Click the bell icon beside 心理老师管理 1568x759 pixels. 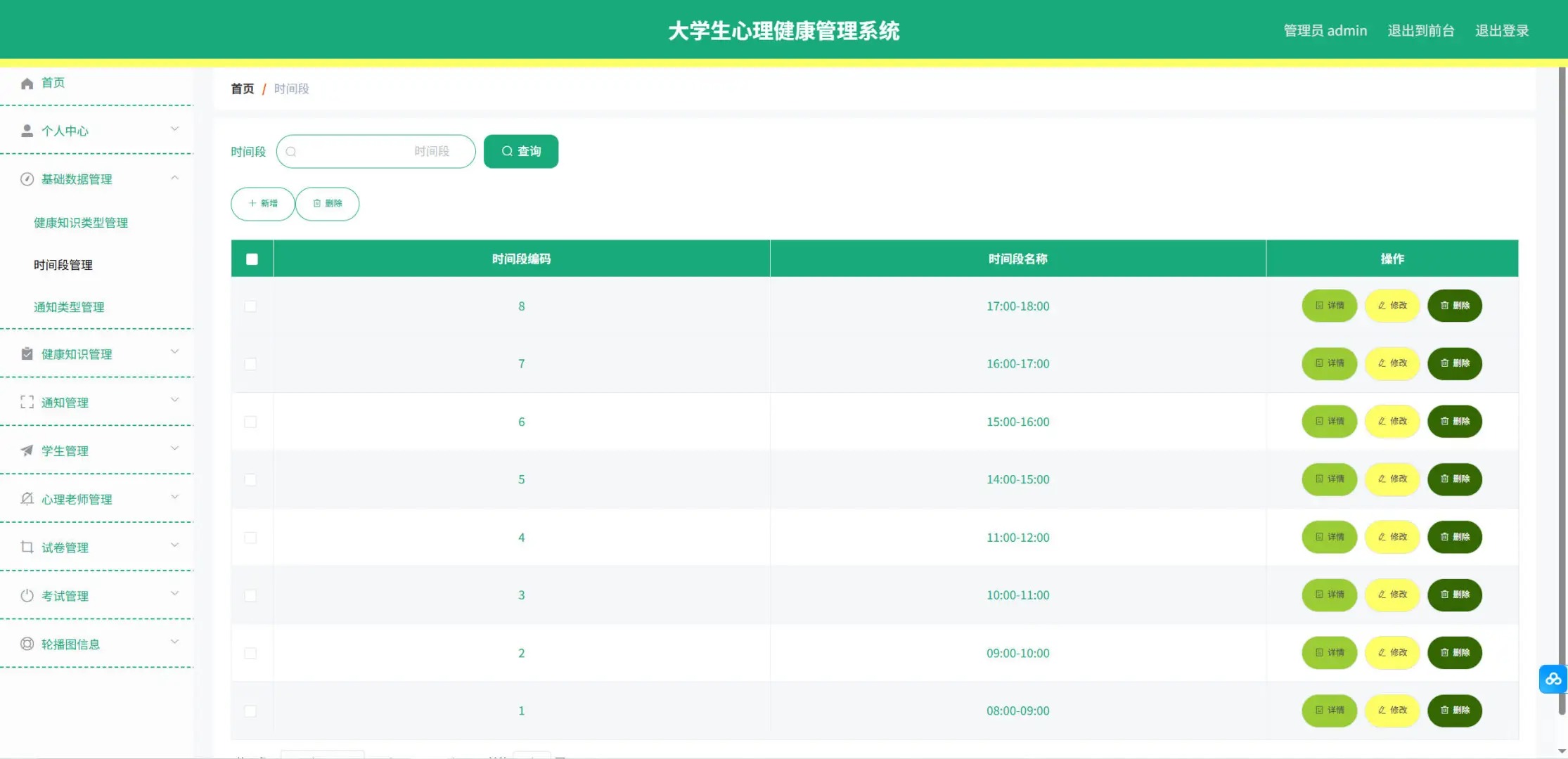pos(27,499)
